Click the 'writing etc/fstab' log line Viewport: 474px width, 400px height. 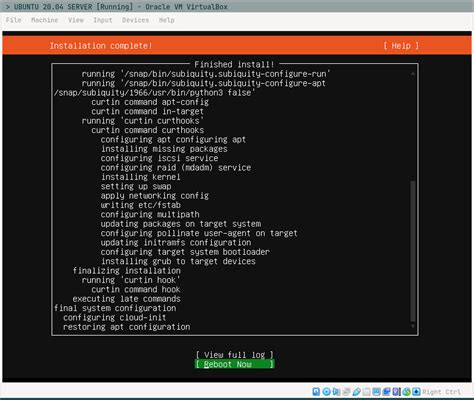(141, 205)
